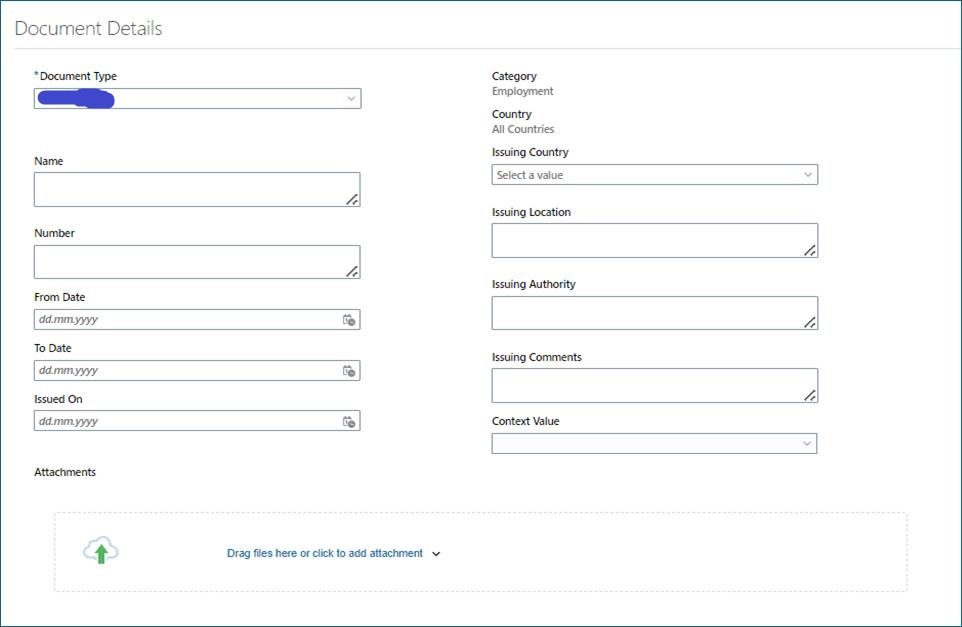962x627 pixels.
Task: Grab the Issuing Location resize handle
Action: [x=810, y=250]
